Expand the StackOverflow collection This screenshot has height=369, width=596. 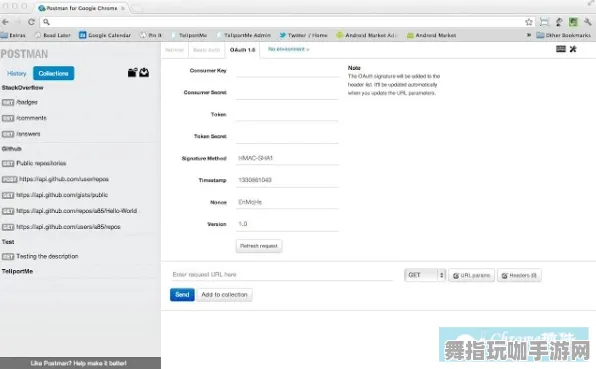tap(22, 88)
